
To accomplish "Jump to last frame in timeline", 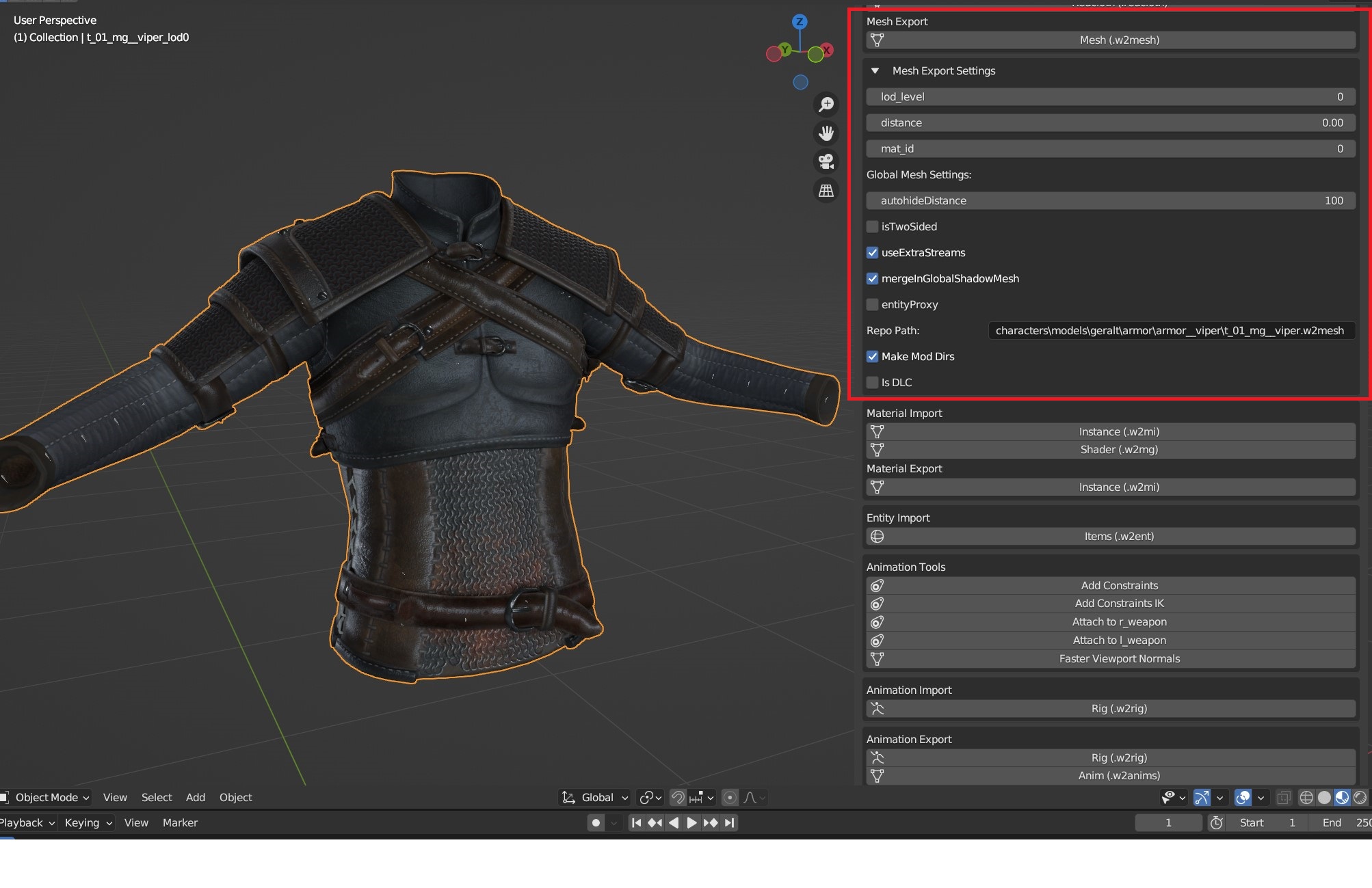I will (729, 823).
